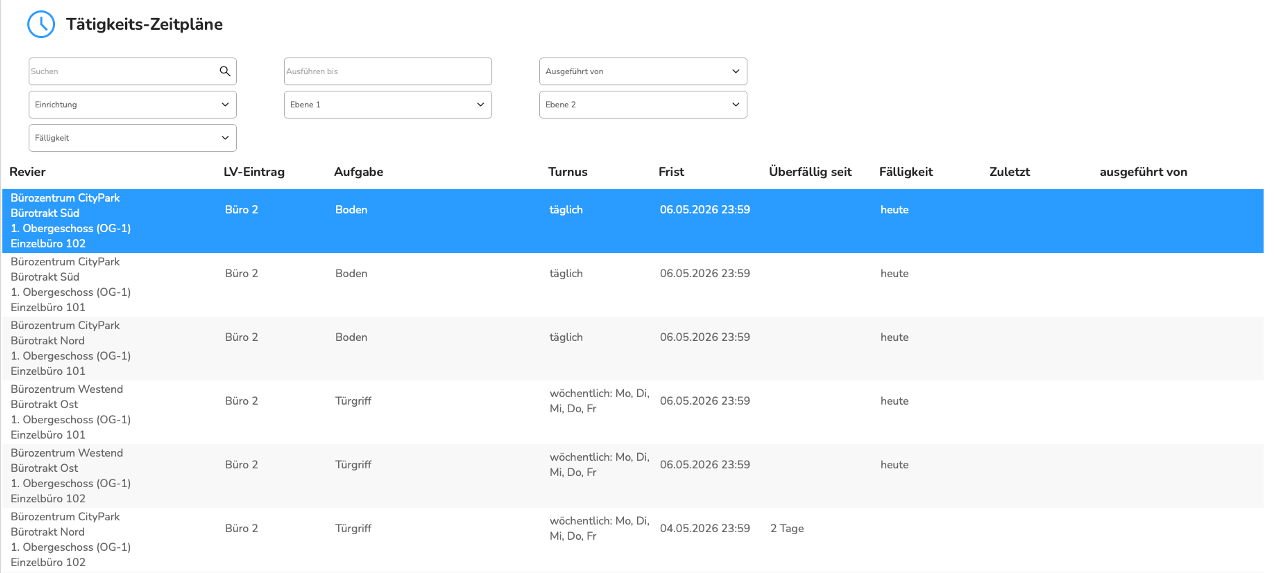Click täglich in the CityPark Nord row

pos(566,337)
